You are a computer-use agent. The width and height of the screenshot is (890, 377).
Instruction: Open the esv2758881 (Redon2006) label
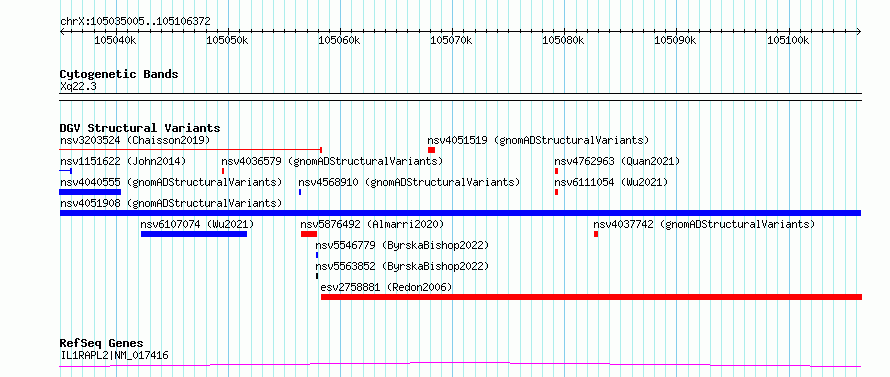387,287
